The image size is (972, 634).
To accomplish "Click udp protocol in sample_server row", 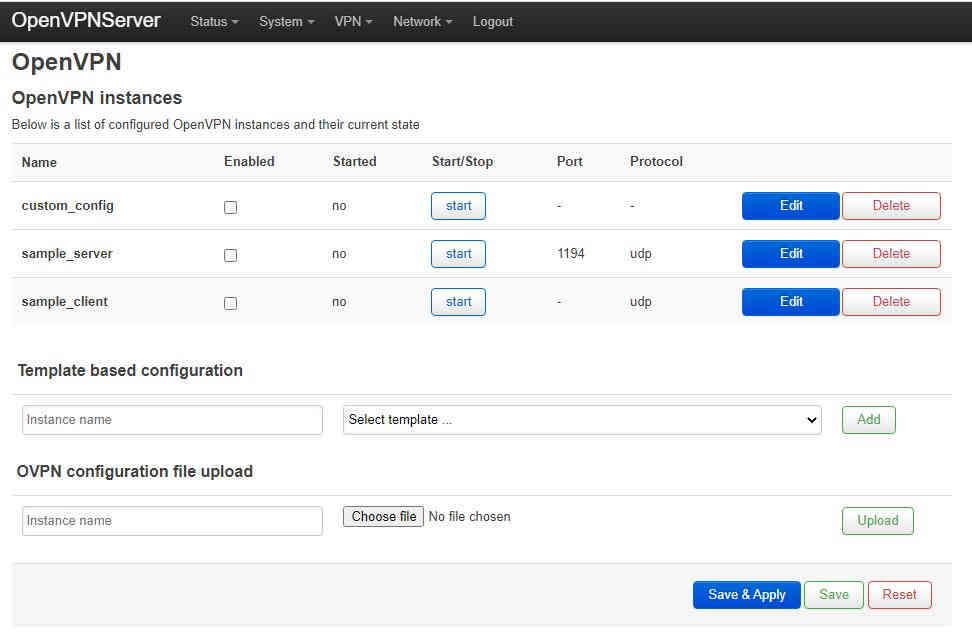I will click(640, 254).
